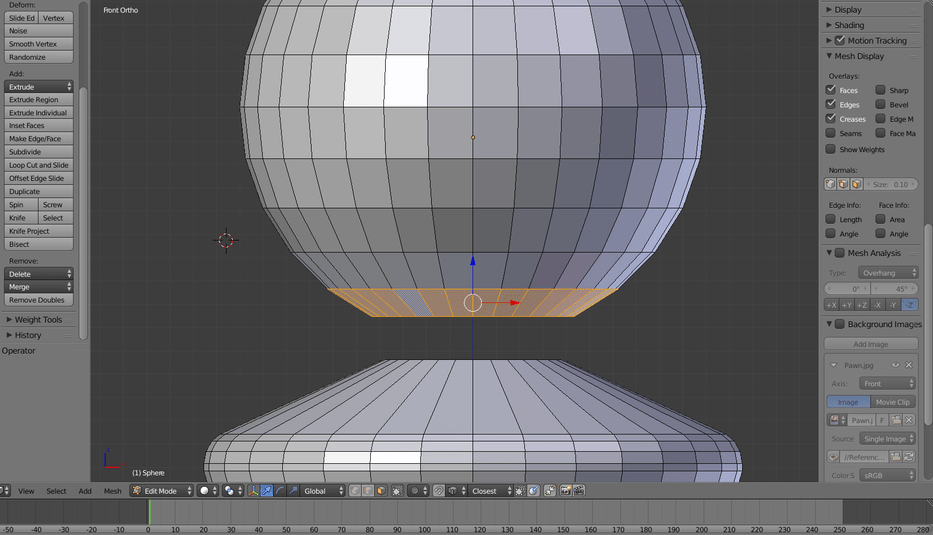
Task: Open the Mesh menu in header
Action: [x=113, y=491]
